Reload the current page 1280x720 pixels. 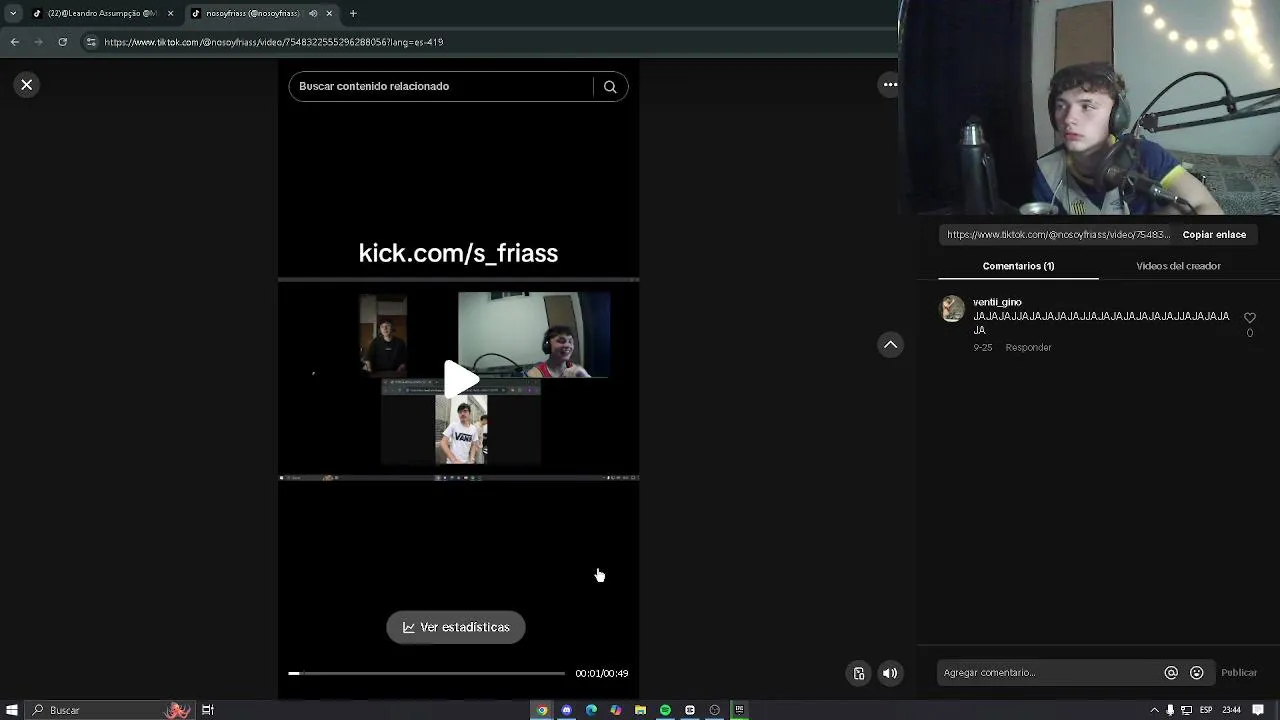click(x=62, y=42)
